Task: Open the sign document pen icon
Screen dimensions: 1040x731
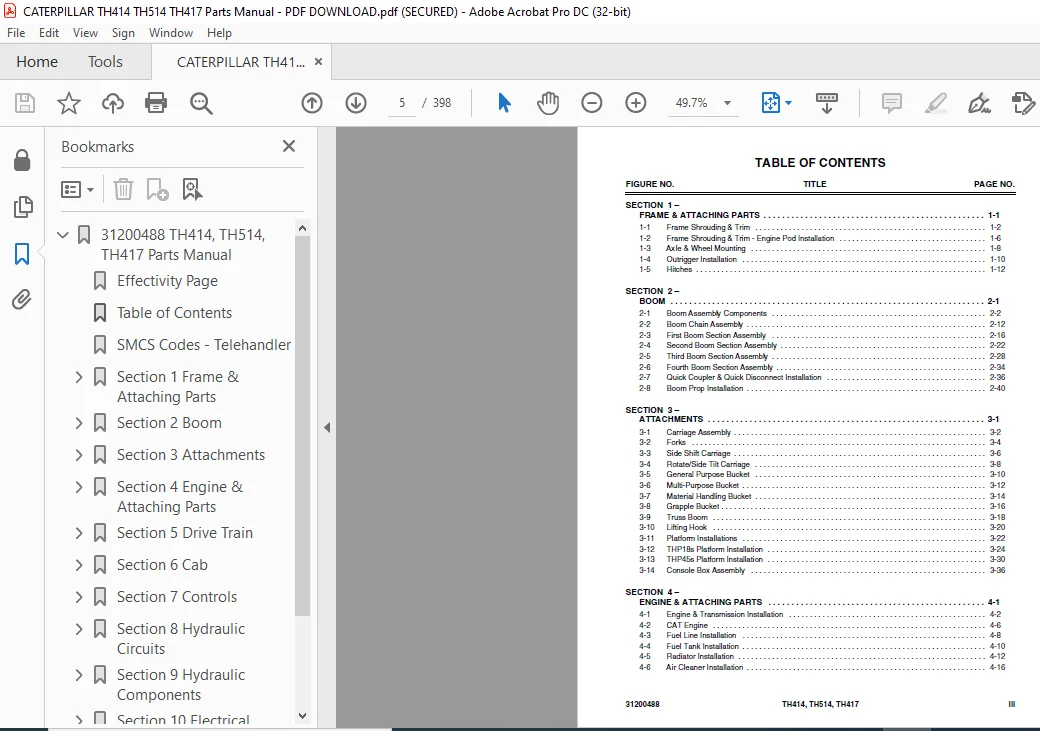Action: pos(979,103)
